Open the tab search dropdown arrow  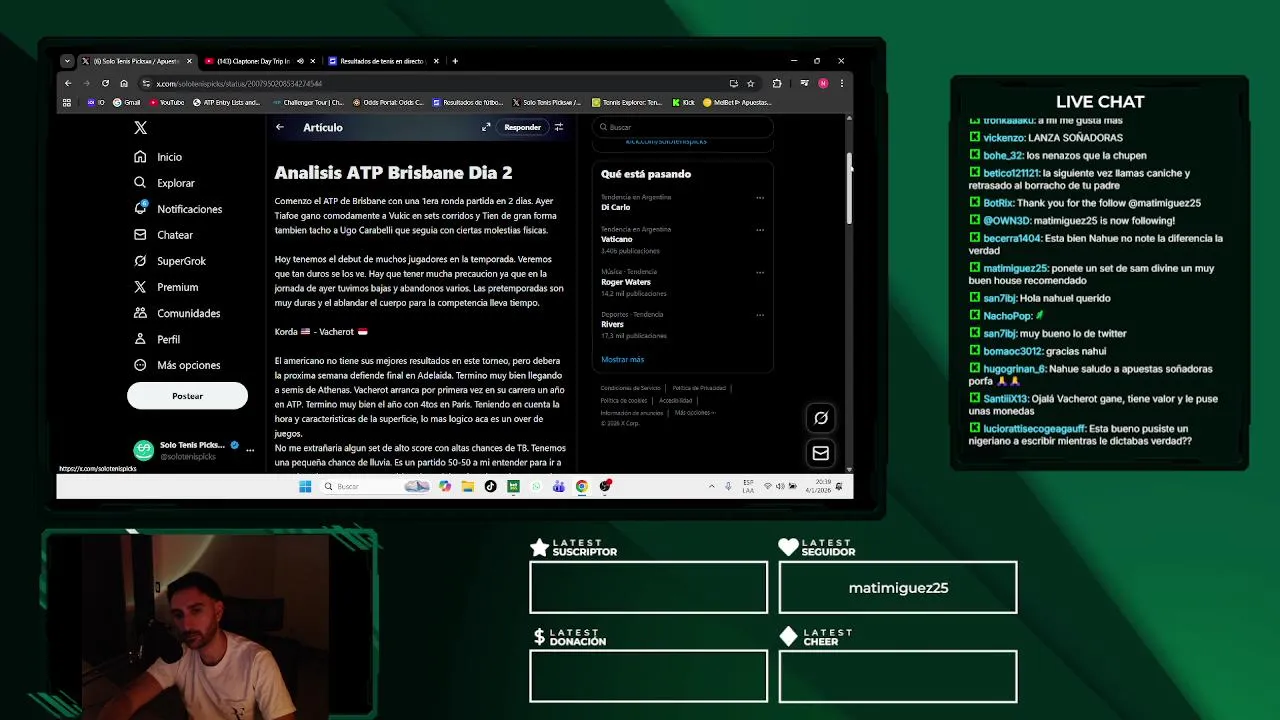[x=67, y=61]
